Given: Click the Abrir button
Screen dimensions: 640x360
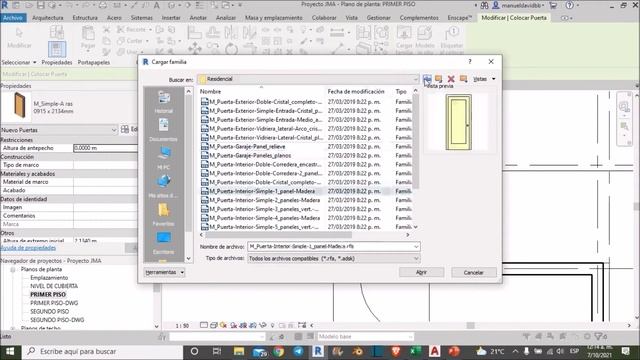Looking at the screenshot, I should click(x=421, y=272).
